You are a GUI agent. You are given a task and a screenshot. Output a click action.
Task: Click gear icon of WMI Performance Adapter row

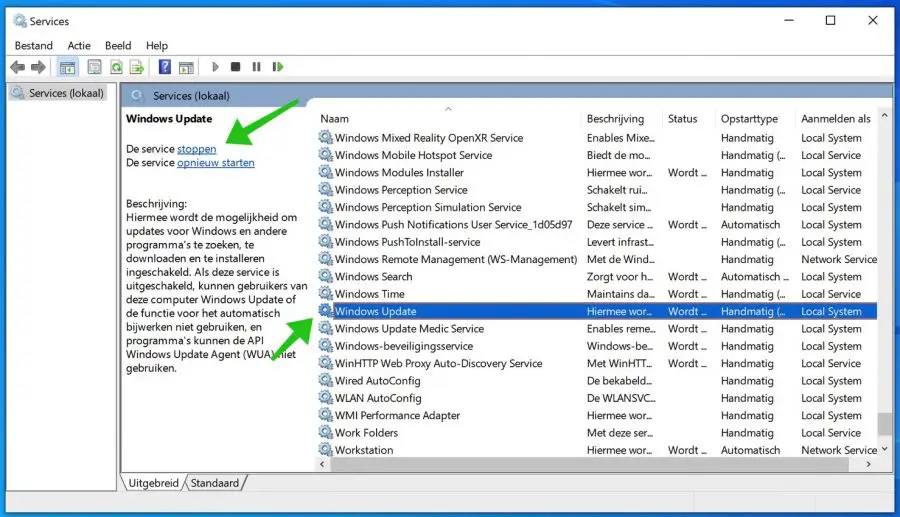coord(325,415)
